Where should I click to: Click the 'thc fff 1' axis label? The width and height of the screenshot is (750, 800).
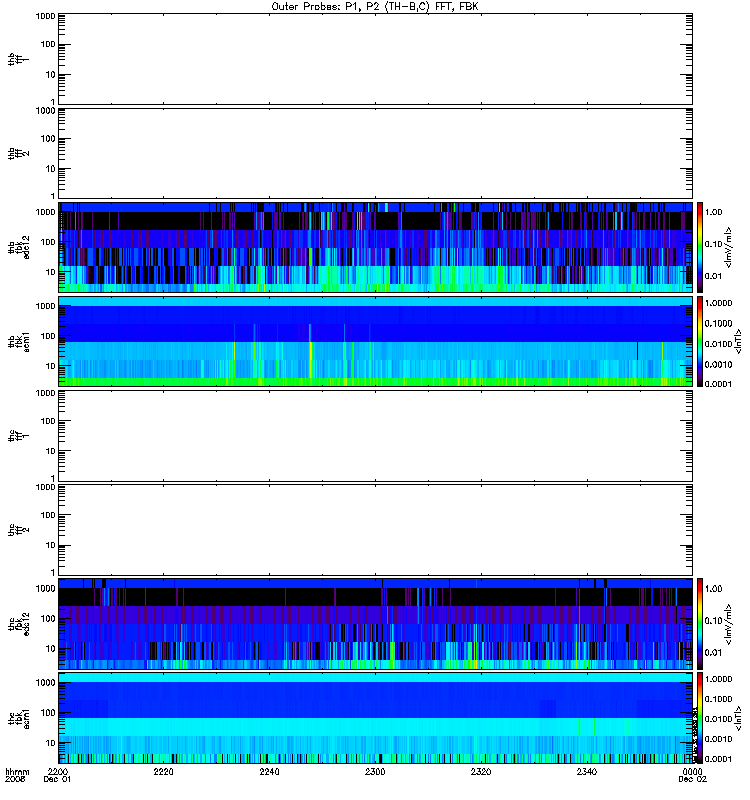click(19, 436)
